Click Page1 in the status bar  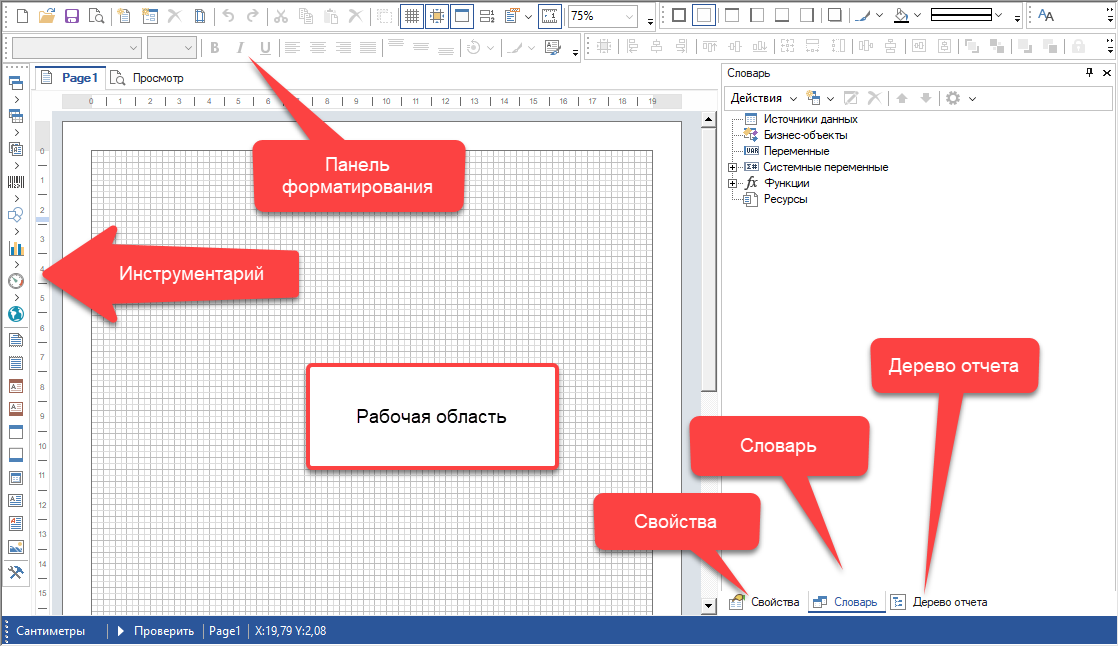pyautogui.click(x=225, y=631)
